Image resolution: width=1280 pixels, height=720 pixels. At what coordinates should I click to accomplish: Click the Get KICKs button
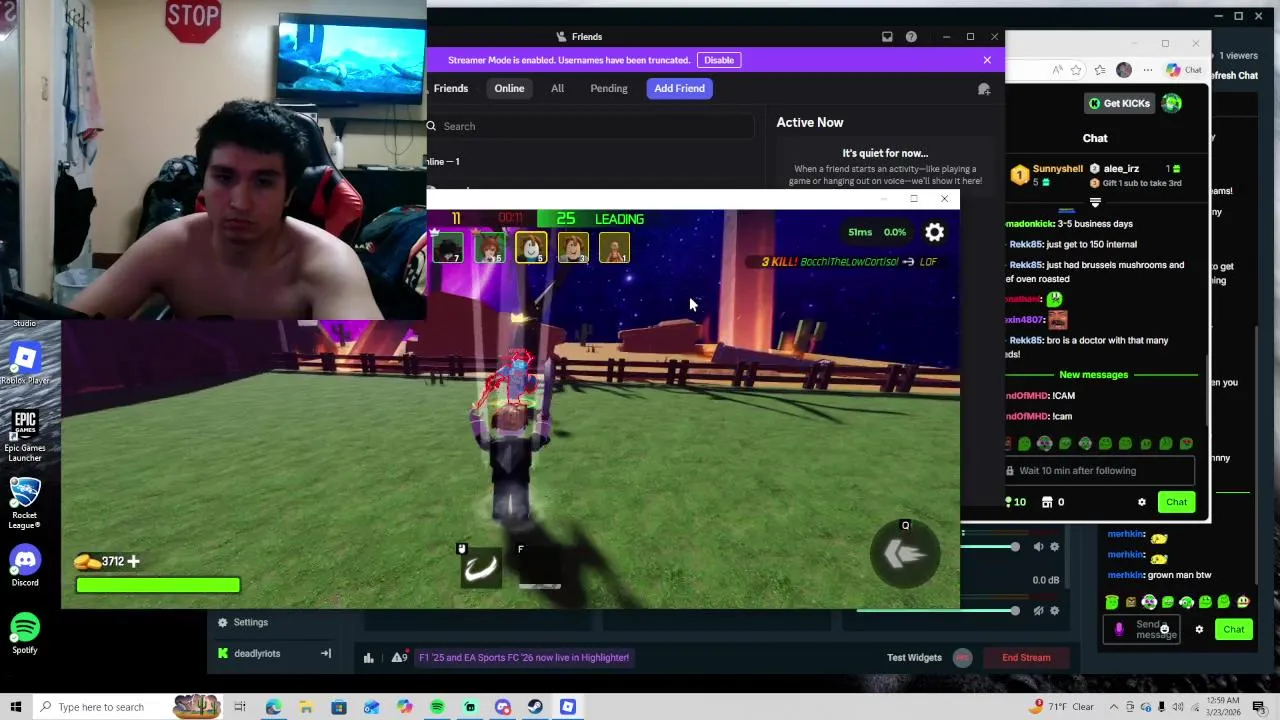[x=1119, y=103]
